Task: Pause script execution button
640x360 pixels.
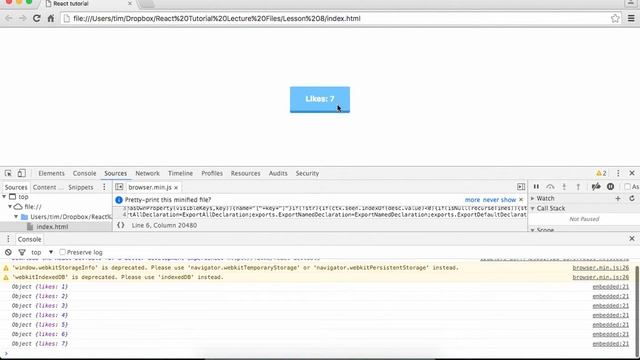Action: click(x=536, y=187)
